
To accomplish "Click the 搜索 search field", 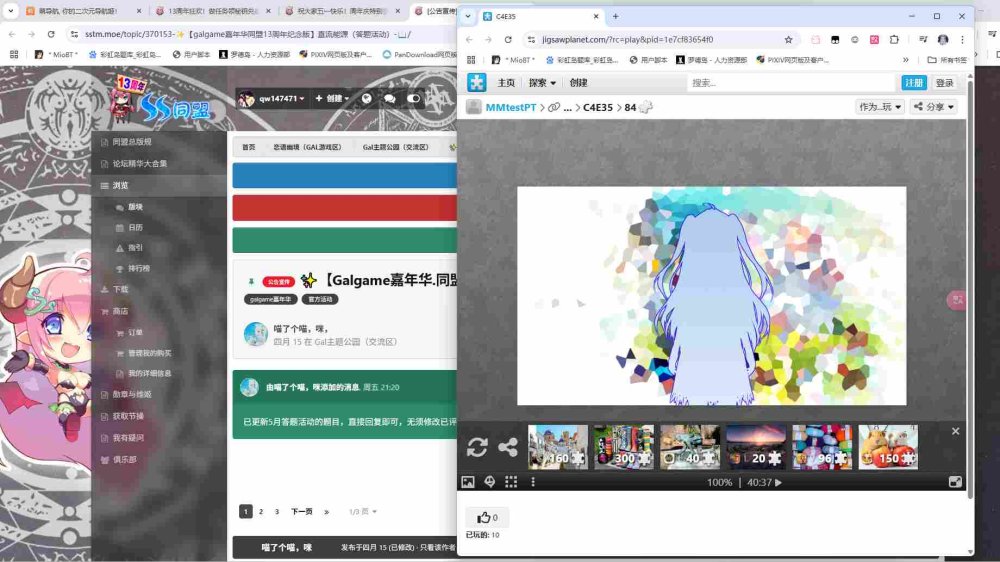I will [791, 83].
